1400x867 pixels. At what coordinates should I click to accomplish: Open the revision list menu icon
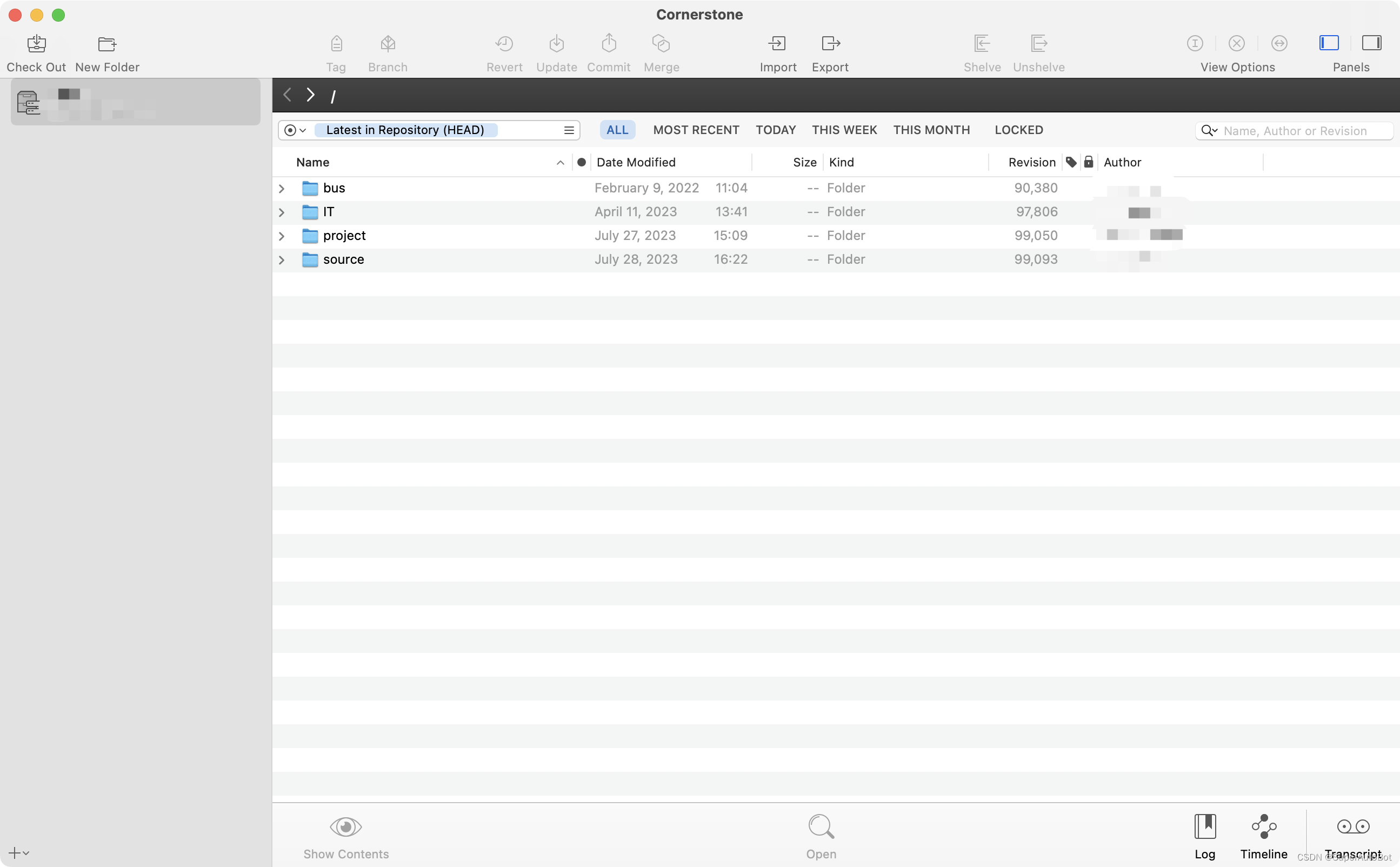tap(569, 130)
